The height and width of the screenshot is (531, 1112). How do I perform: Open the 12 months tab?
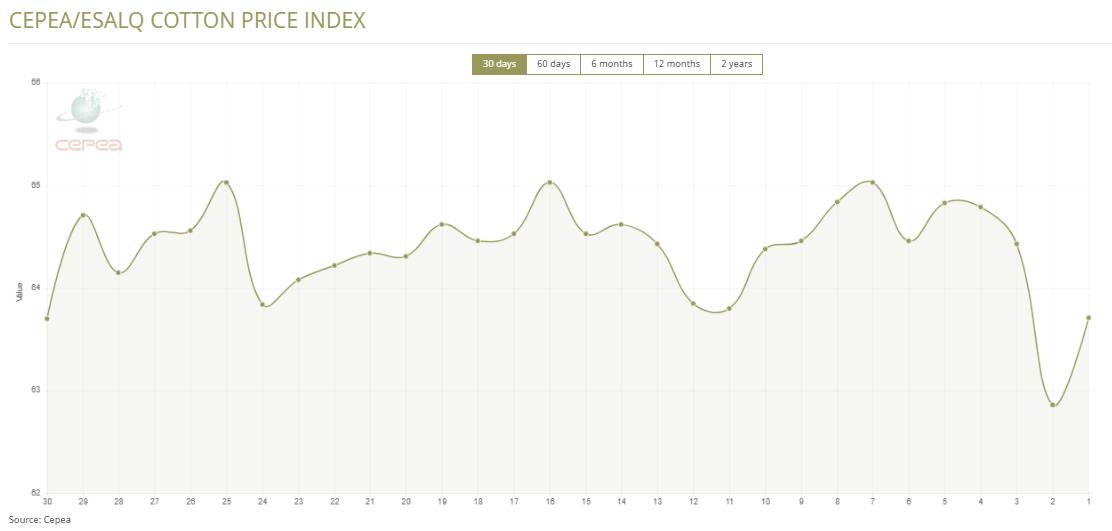coord(676,64)
